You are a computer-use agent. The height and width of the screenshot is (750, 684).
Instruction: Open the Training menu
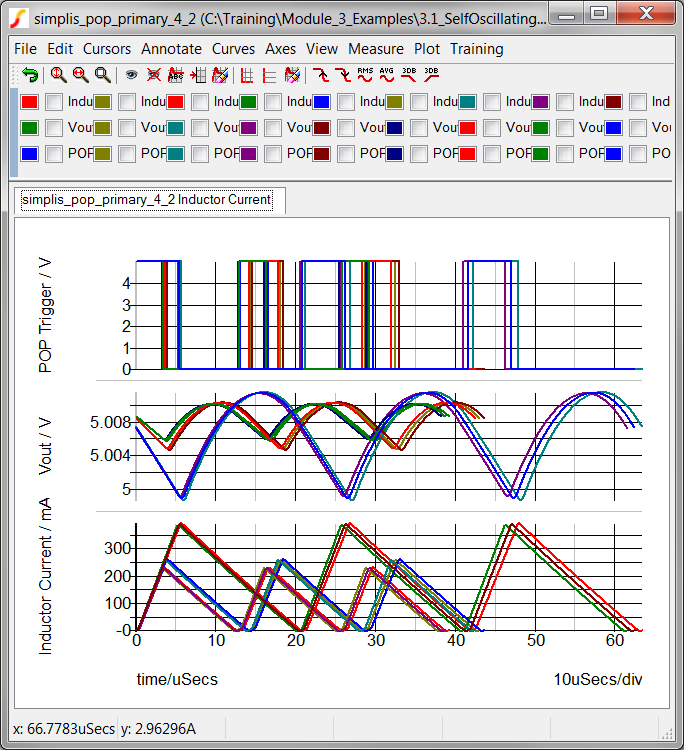(477, 49)
